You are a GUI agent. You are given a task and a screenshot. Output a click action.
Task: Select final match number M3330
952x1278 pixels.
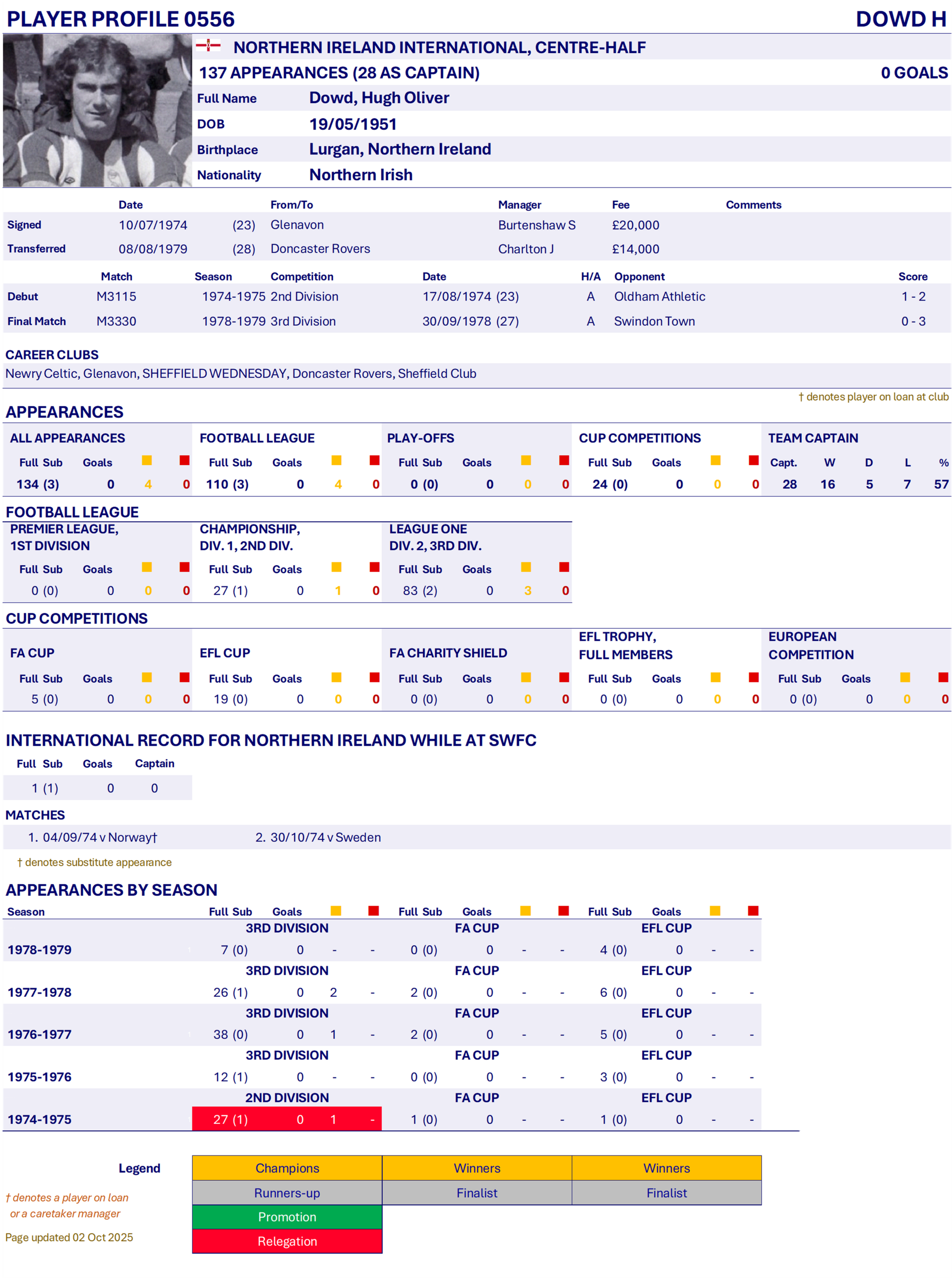click(117, 321)
